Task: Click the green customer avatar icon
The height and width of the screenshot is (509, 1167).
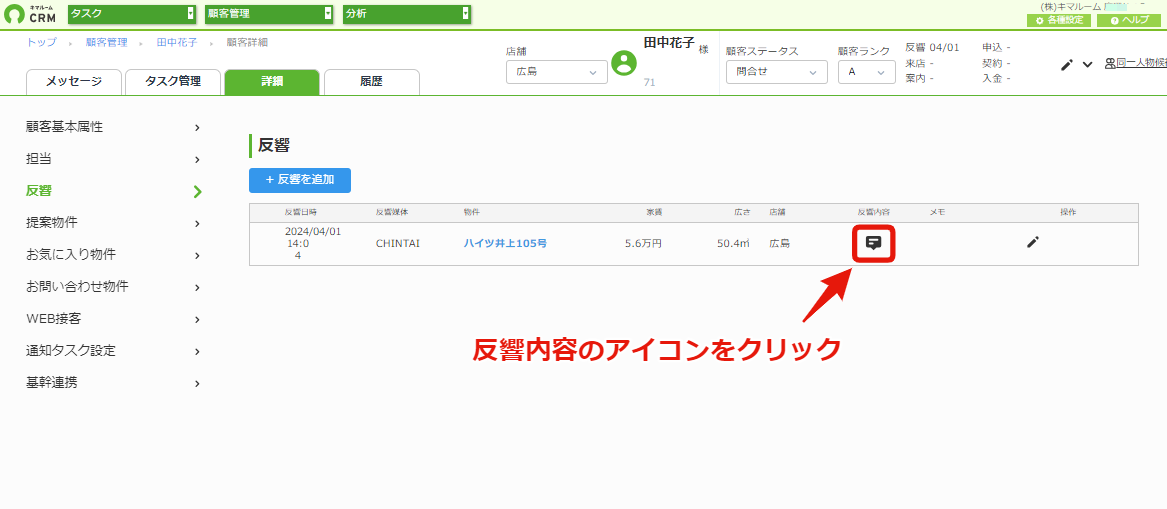Action: click(x=624, y=64)
